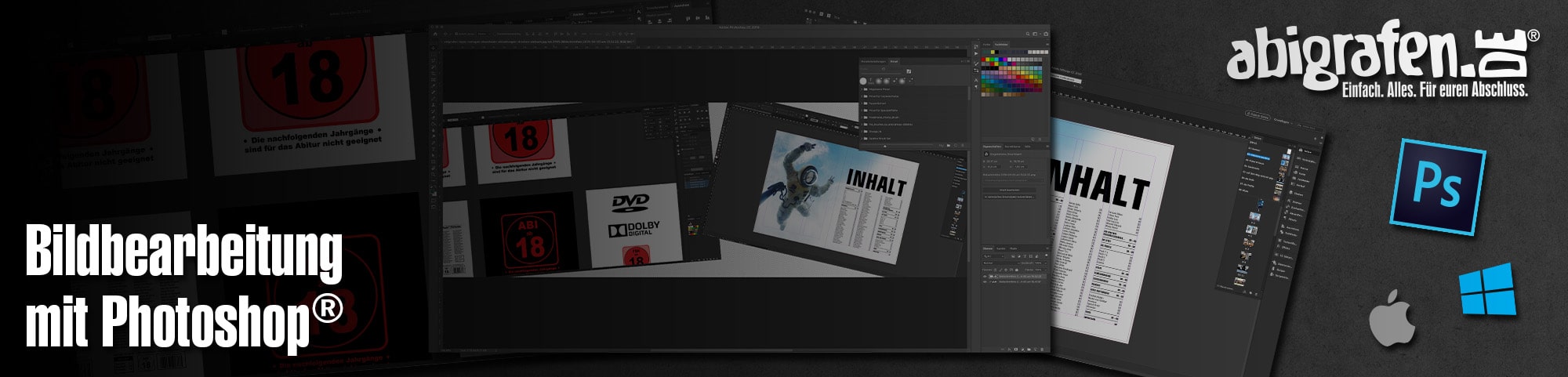Delete swatch with the Farbfelder trash icon

click(x=1040, y=139)
